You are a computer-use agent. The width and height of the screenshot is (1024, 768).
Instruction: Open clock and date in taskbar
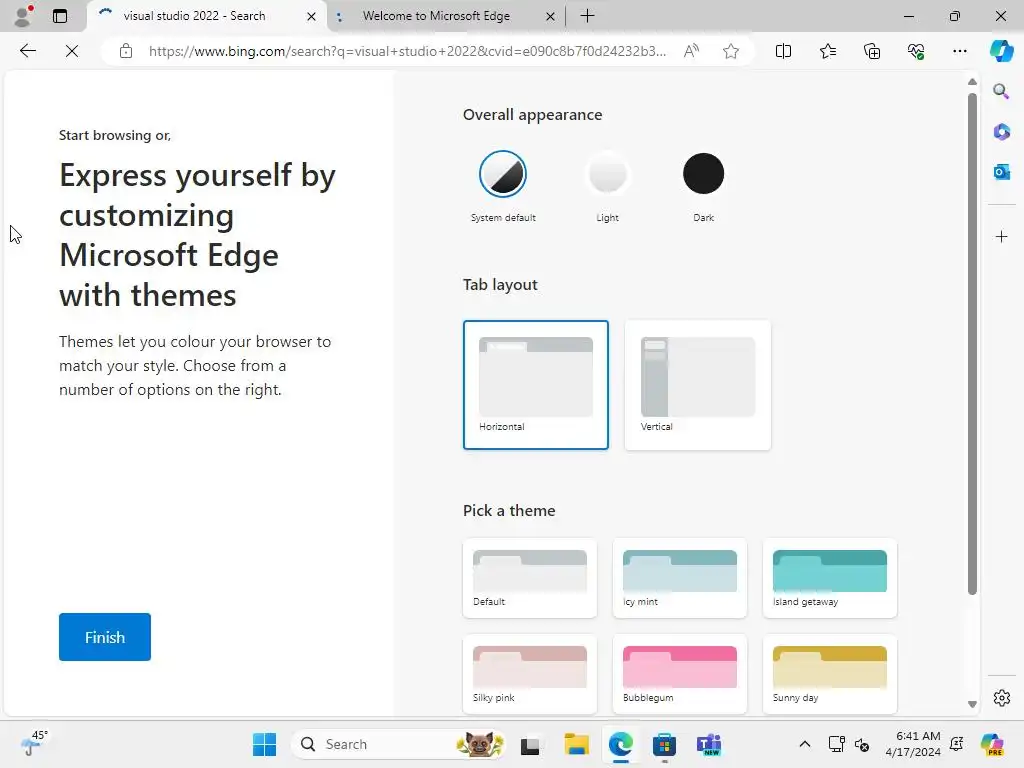913,744
